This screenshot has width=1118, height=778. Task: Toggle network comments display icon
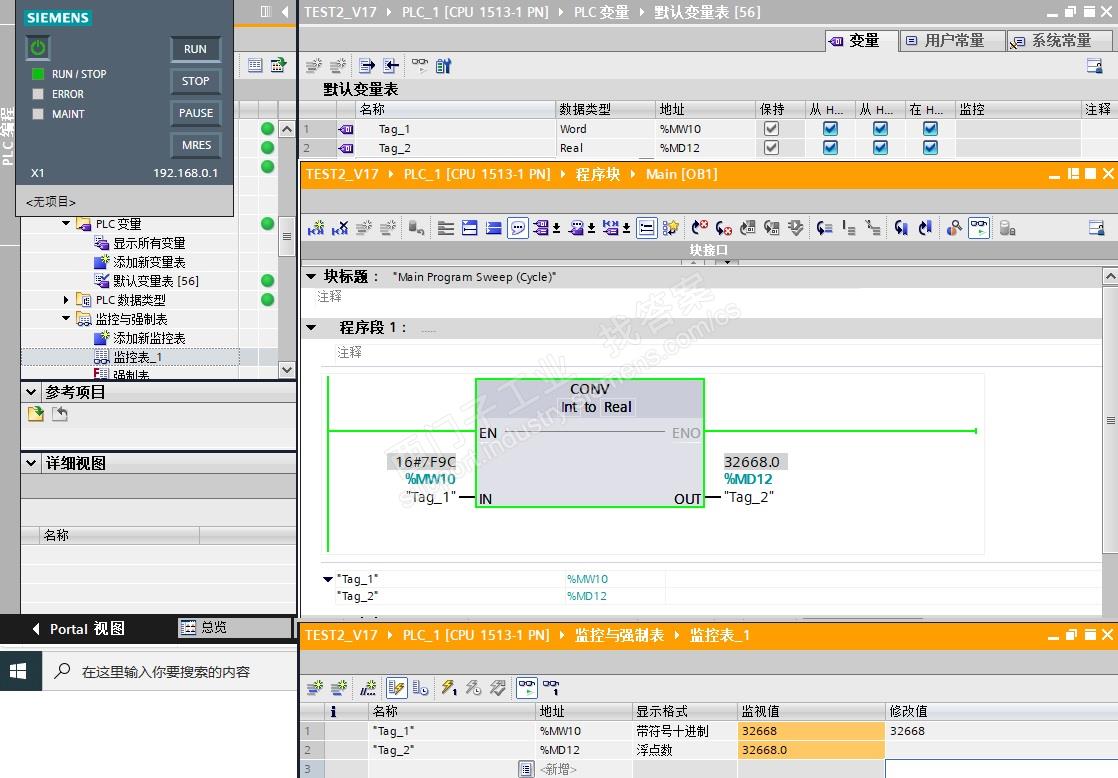coord(647,228)
